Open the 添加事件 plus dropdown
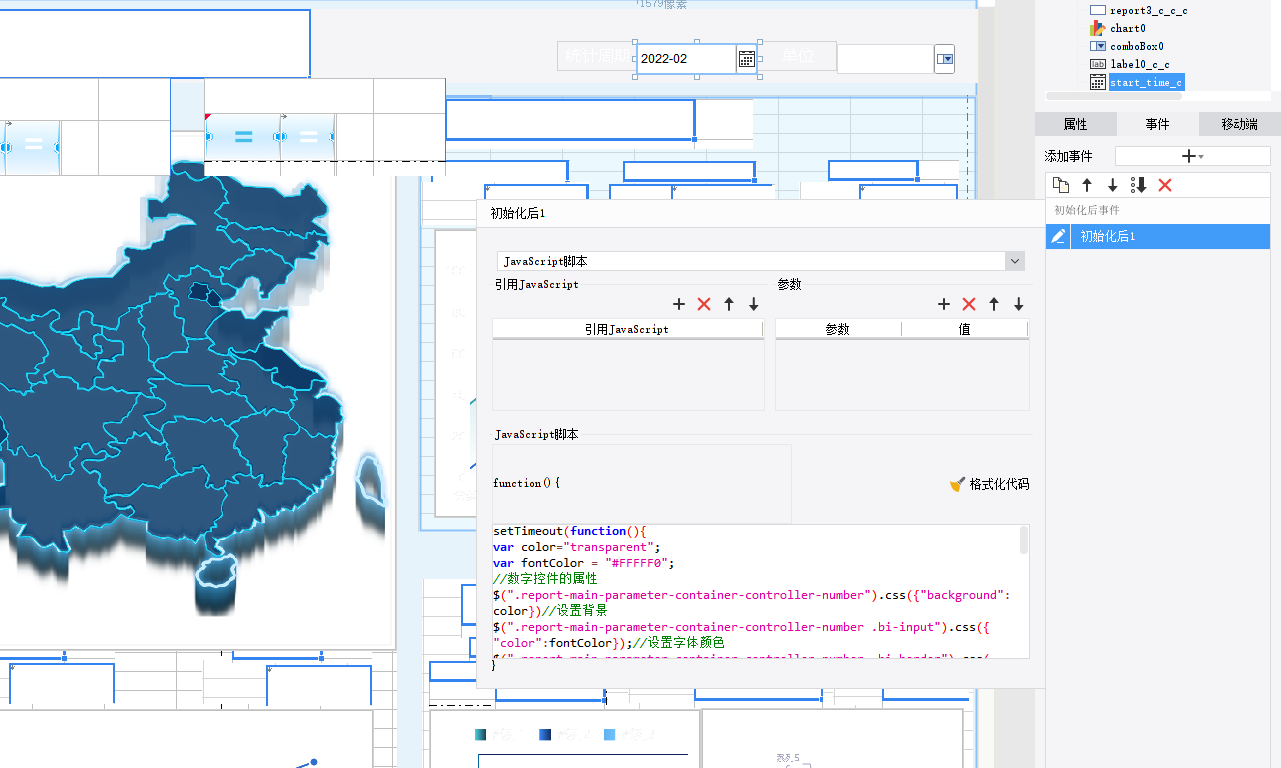Screen dimensions: 1281x768 pos(1192,156)
